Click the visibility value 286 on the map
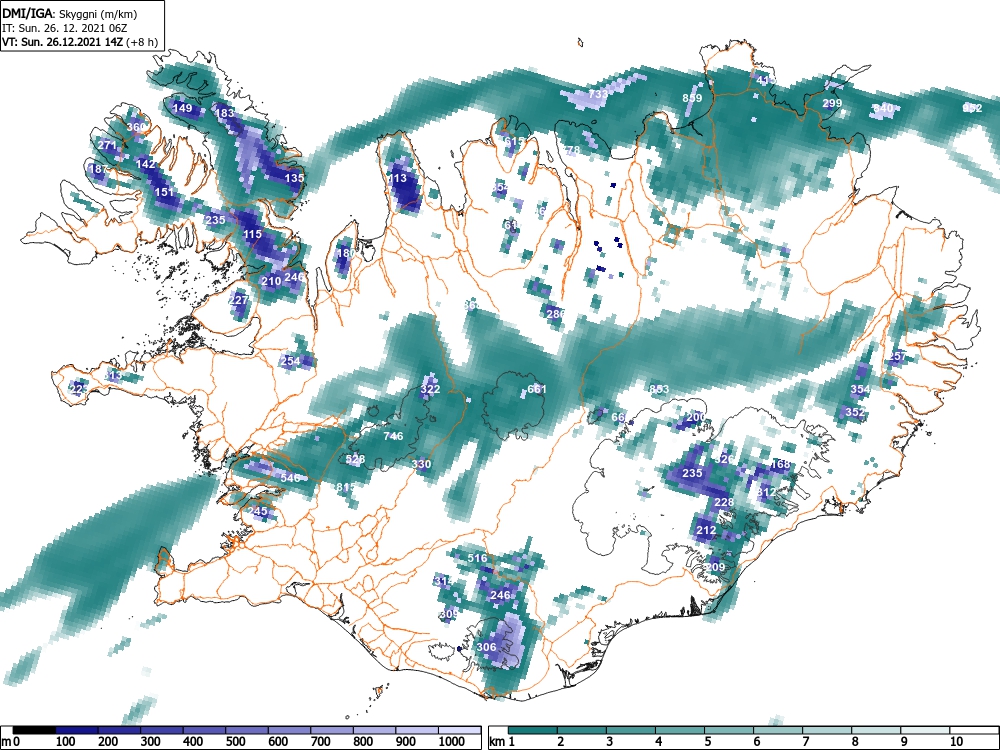 [x=555, y=314]
